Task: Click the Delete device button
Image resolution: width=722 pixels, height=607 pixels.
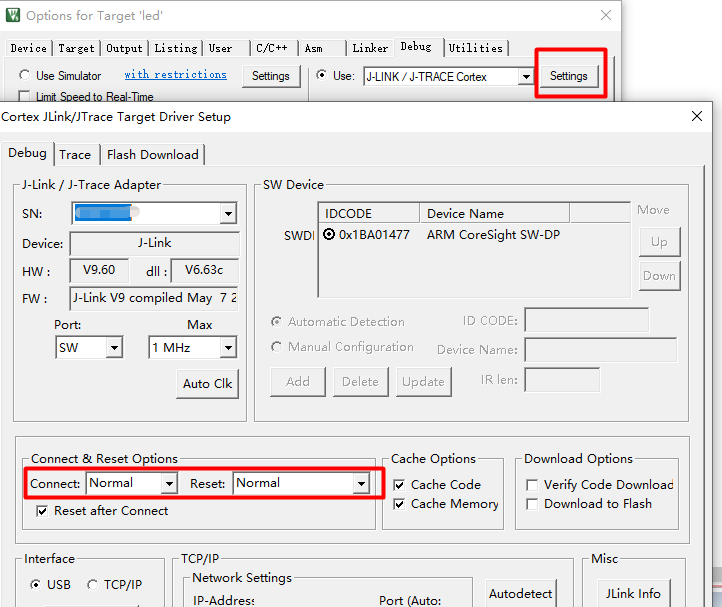Action: point(361,382)
